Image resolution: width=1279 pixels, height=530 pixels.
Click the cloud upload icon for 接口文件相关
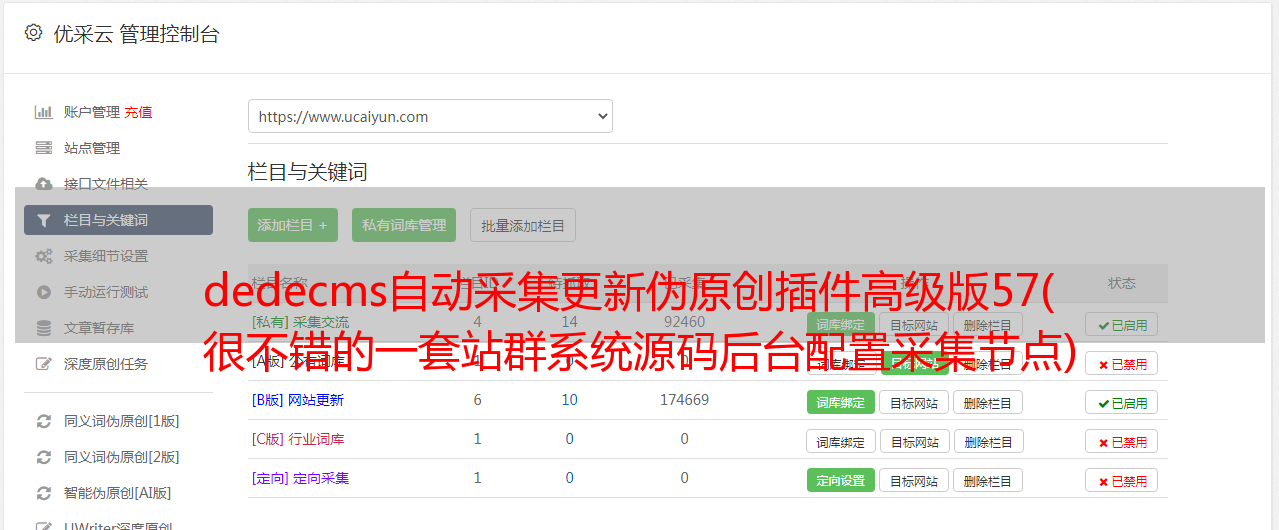coord(43,184)
